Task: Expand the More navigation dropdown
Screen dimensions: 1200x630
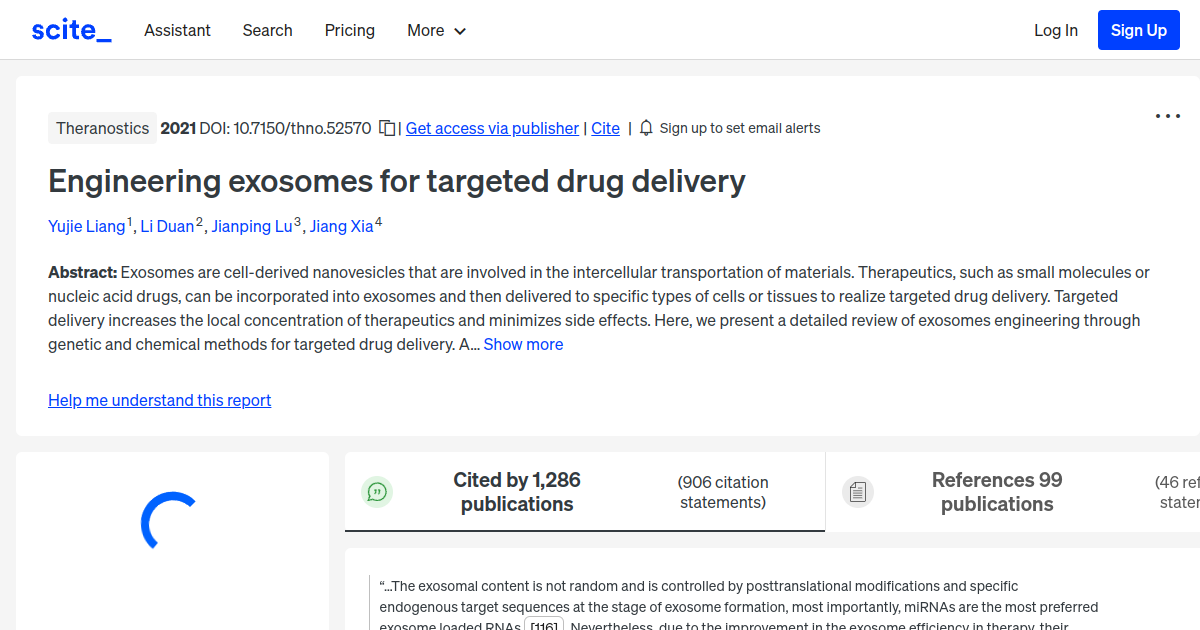Action: tap(436, 31)
